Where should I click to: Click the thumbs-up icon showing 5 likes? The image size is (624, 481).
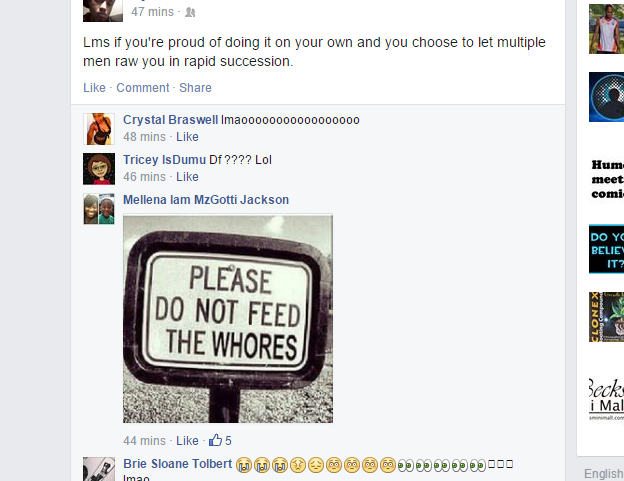(x=215, y=440)
